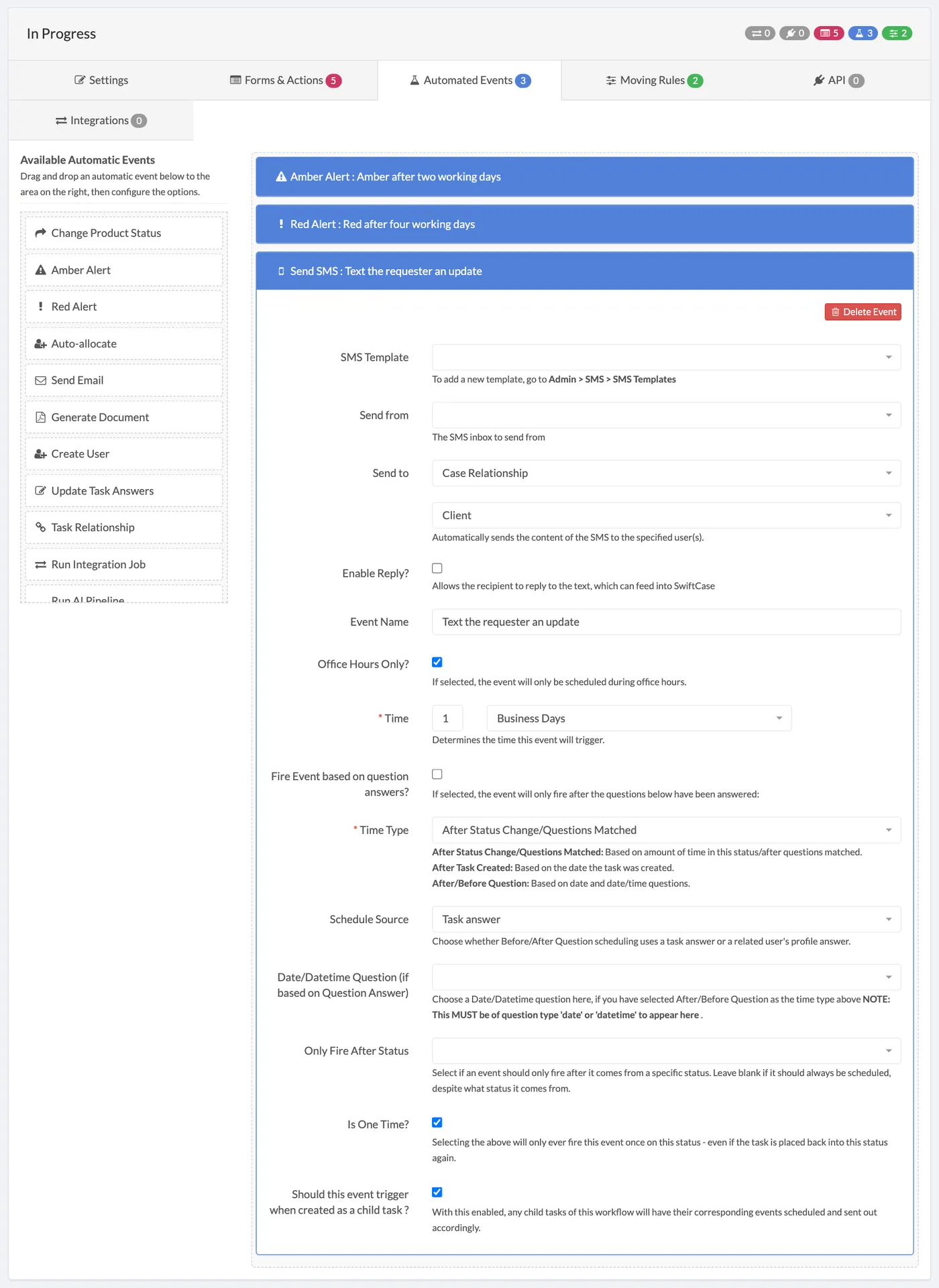This screenshot has height=1288, width=939.
Task: Uncheck Office Hours Only checkbox
Action: tap(437, 662)
